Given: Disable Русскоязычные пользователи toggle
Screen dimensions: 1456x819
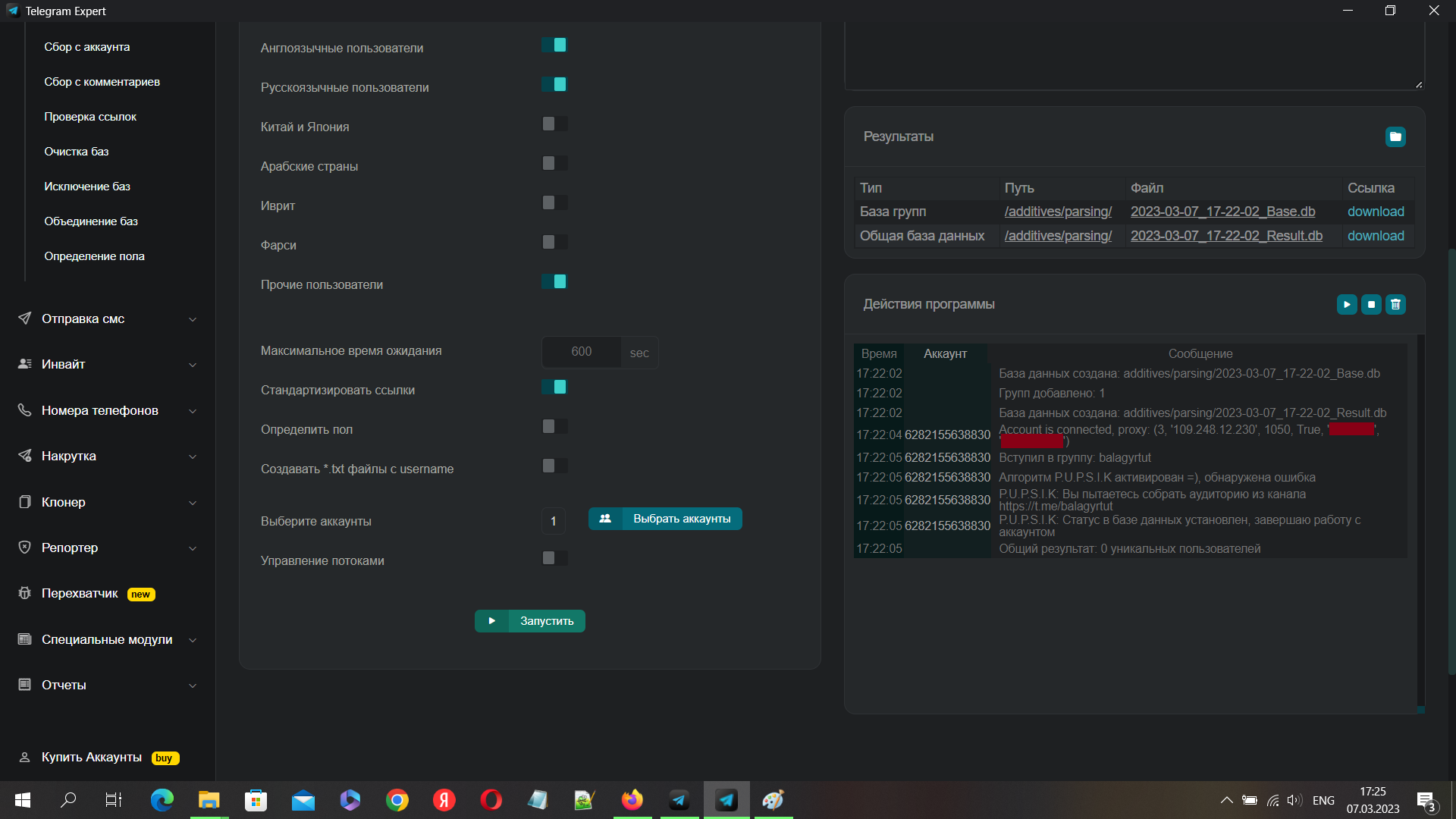Looking at the screenshot, I should 554,84.
